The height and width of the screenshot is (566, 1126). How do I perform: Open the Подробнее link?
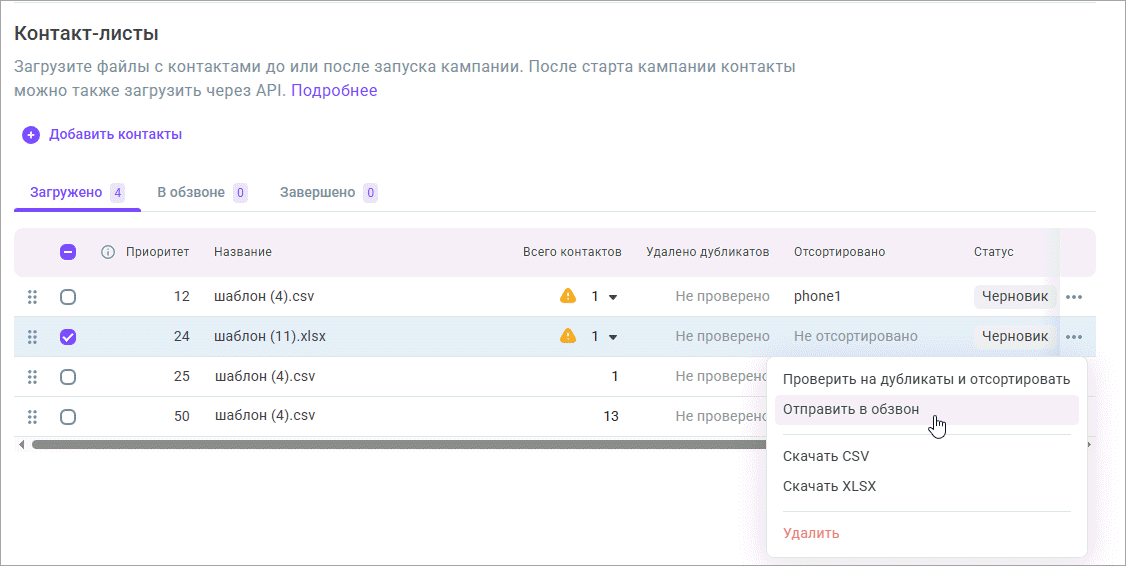[x=334, y=91]
